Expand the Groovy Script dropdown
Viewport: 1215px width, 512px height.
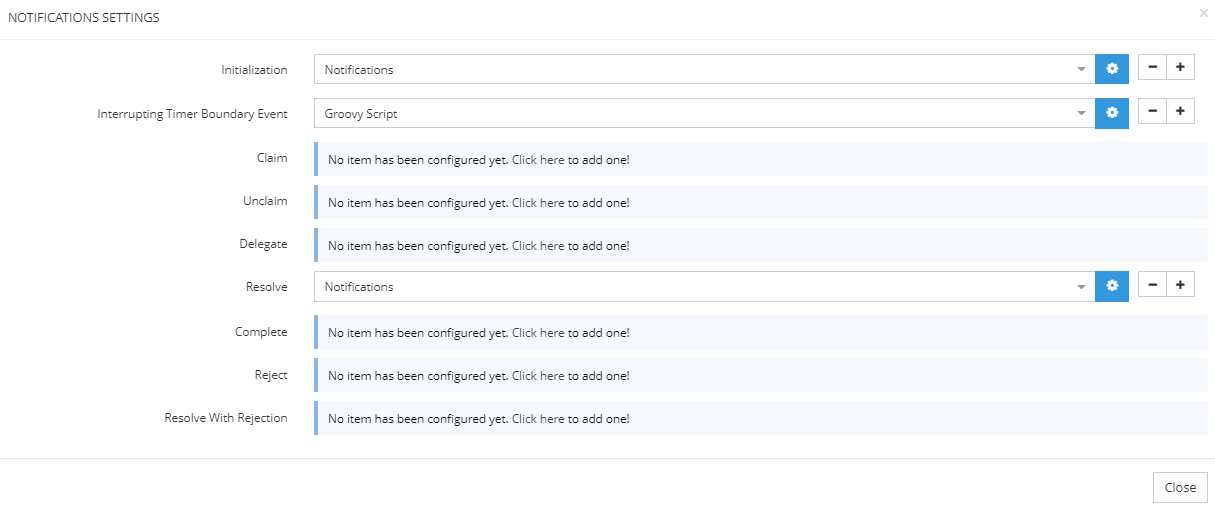point(1080,114)
